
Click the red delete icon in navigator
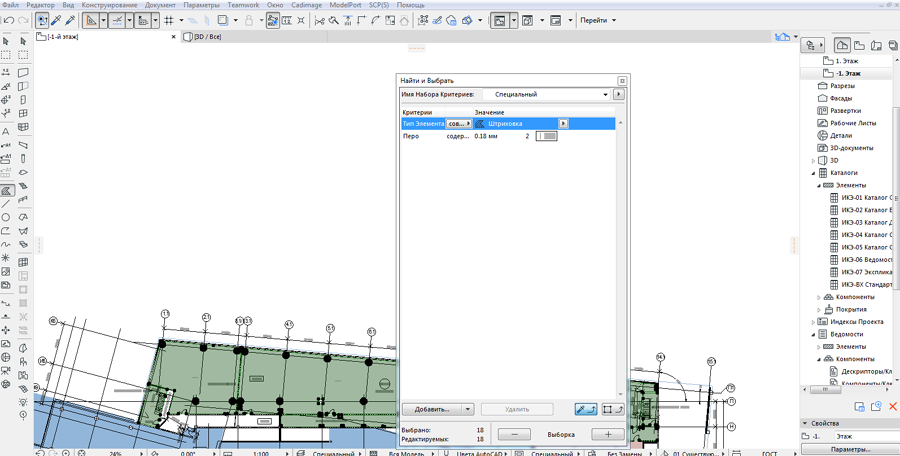pos(893,407)
